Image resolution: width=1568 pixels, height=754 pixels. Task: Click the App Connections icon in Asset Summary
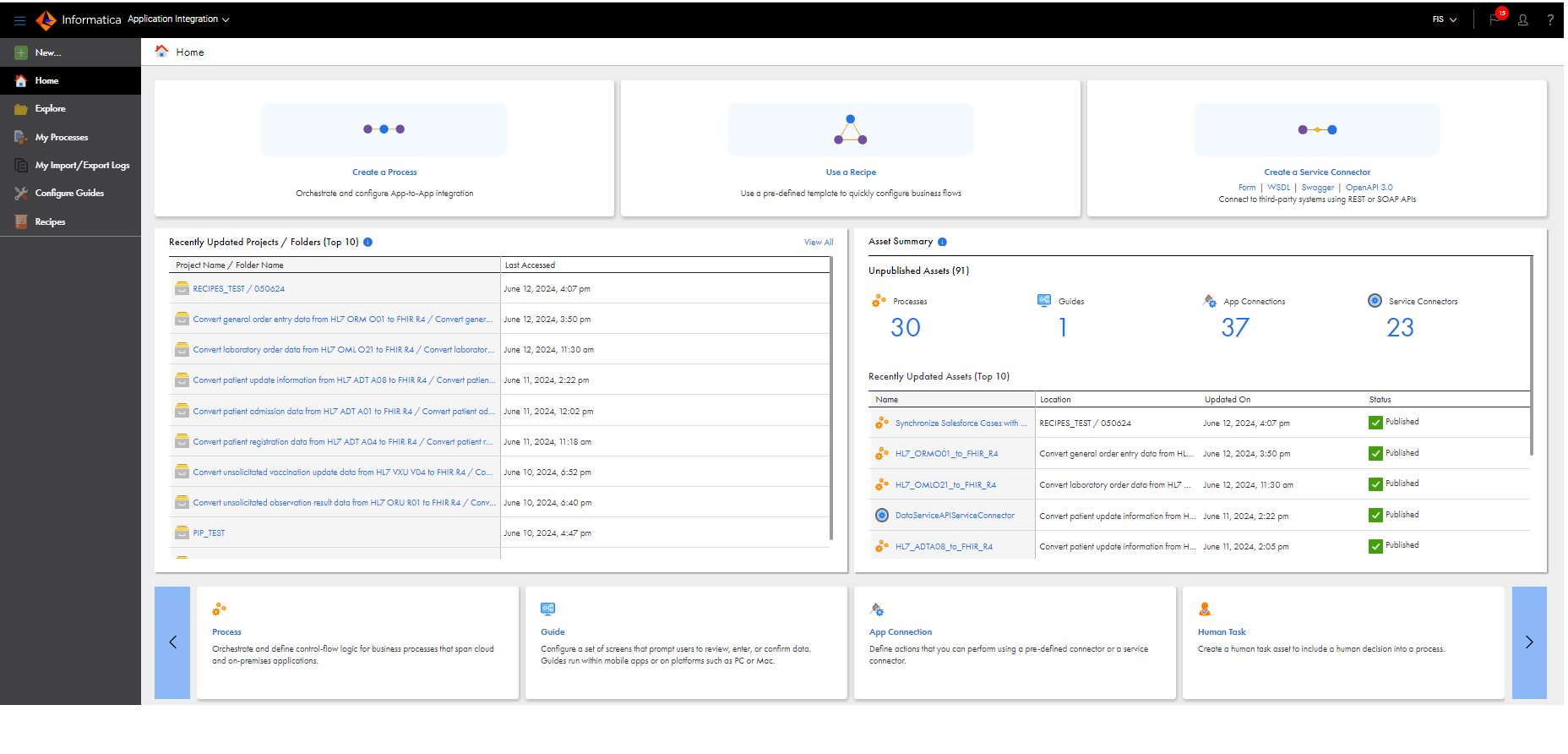[1210, 301]
